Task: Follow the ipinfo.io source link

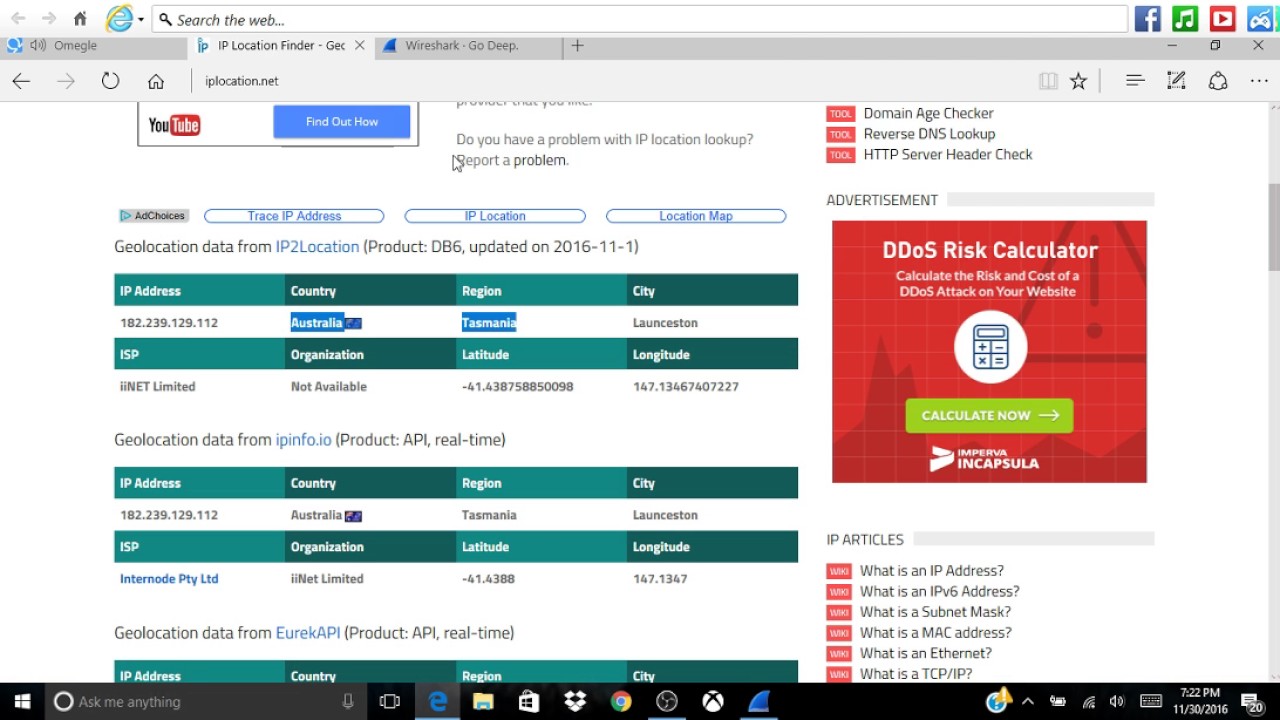Action: 303,439
